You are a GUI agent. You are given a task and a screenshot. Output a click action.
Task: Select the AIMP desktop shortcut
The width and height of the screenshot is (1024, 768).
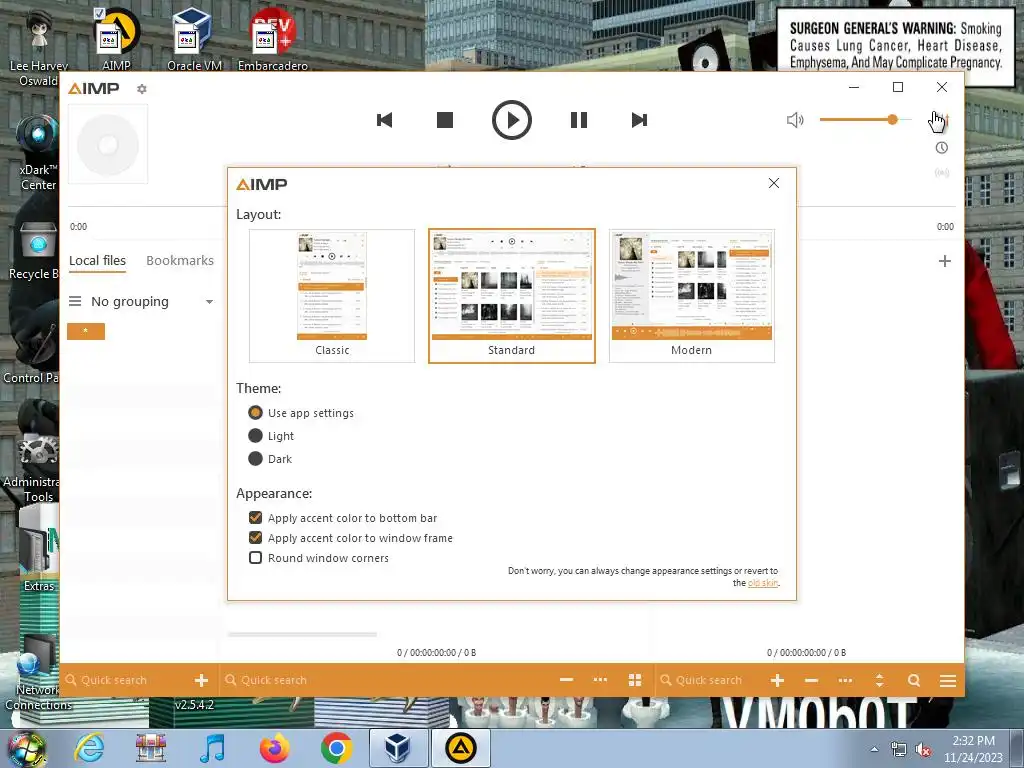click(x=116, y=39)
